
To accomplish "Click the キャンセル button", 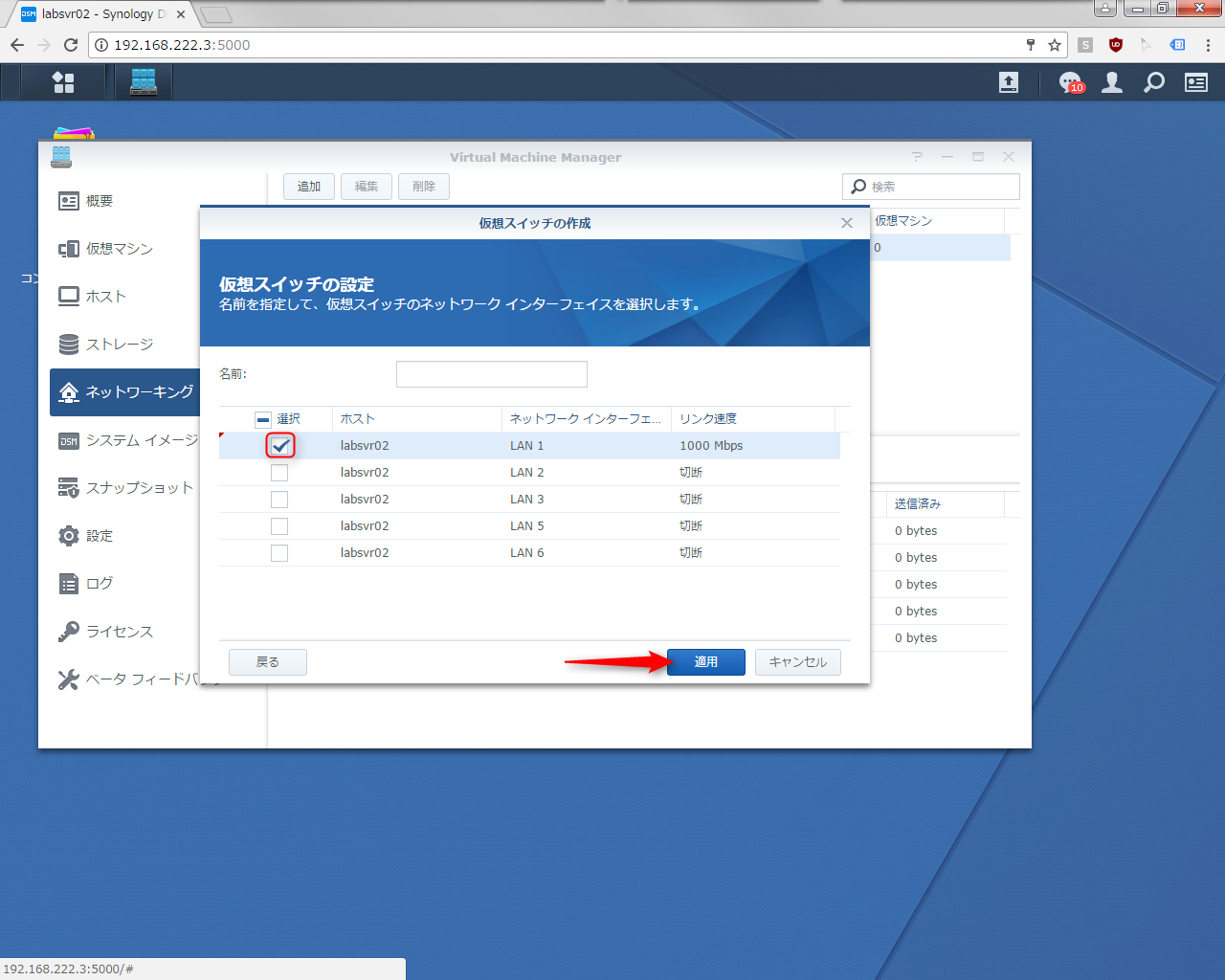I will (797, 662).
